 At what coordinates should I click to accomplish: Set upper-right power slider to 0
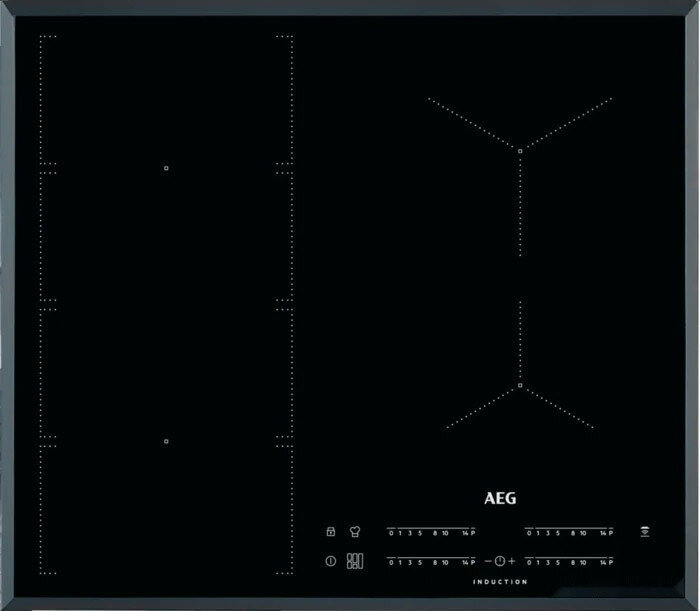(529, 533)
